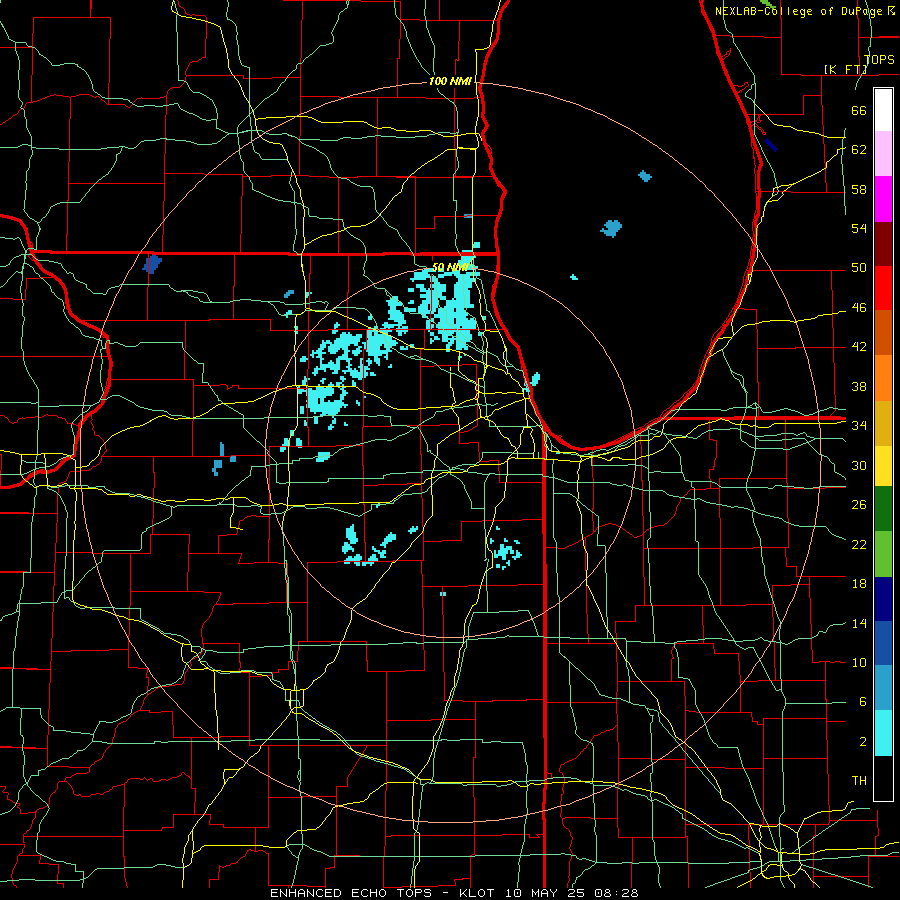Select the KLOT radar site identifier

[x=479, y=893]
